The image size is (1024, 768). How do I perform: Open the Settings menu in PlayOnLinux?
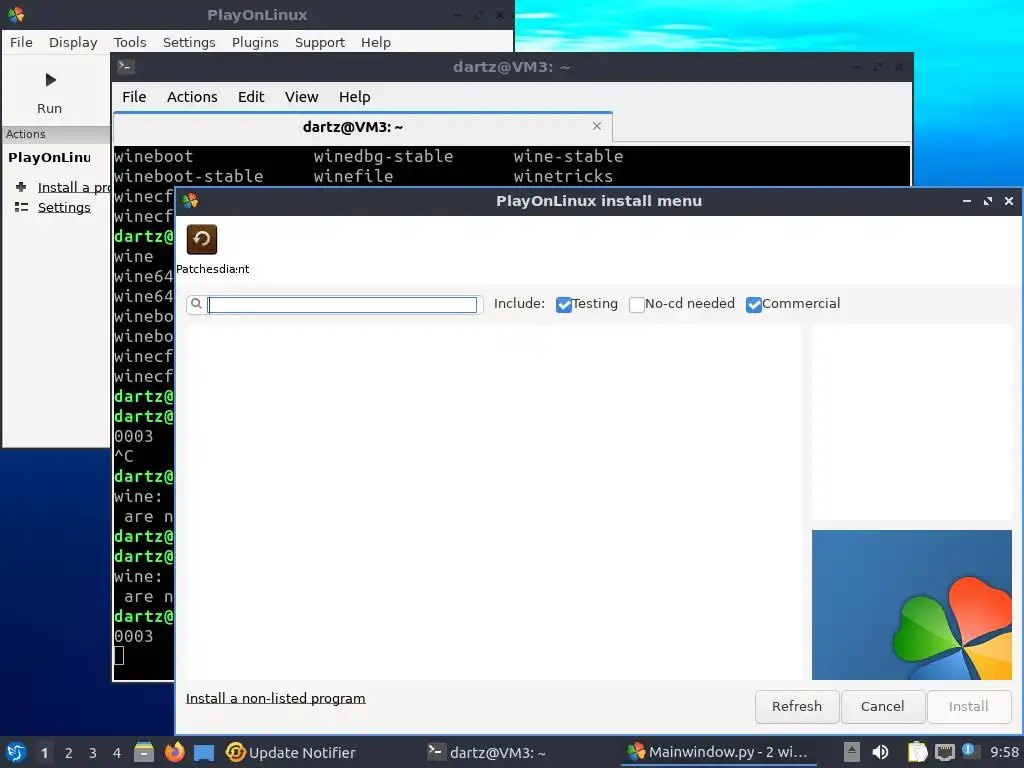tap(189, 42)
